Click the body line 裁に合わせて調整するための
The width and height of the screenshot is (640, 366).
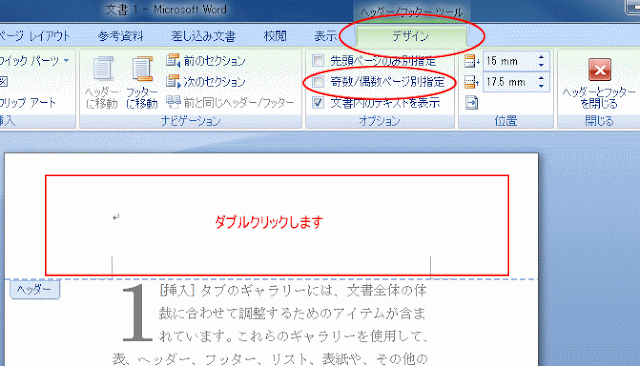293,313
